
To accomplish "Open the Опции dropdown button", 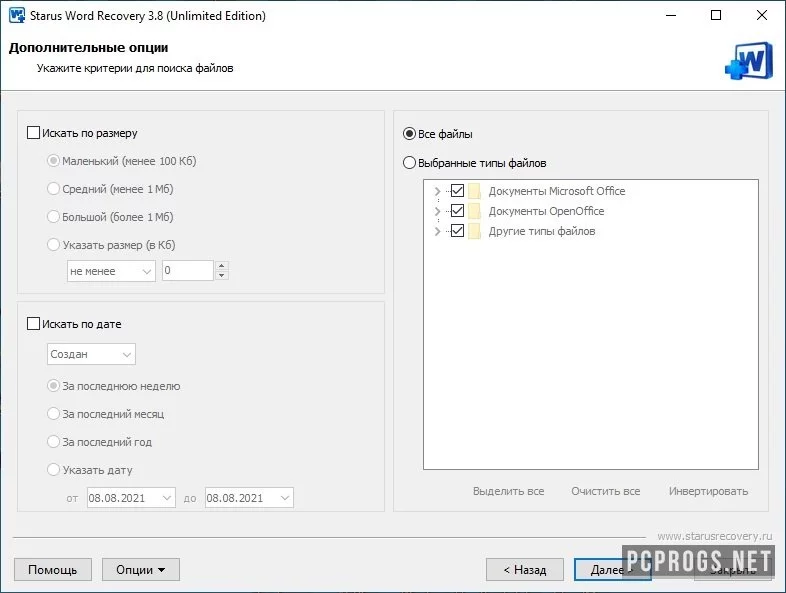I will pos(141,570).
